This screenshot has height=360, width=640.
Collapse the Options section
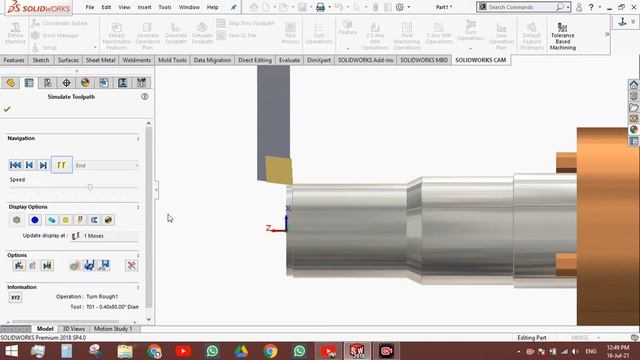tap(138, 256)
